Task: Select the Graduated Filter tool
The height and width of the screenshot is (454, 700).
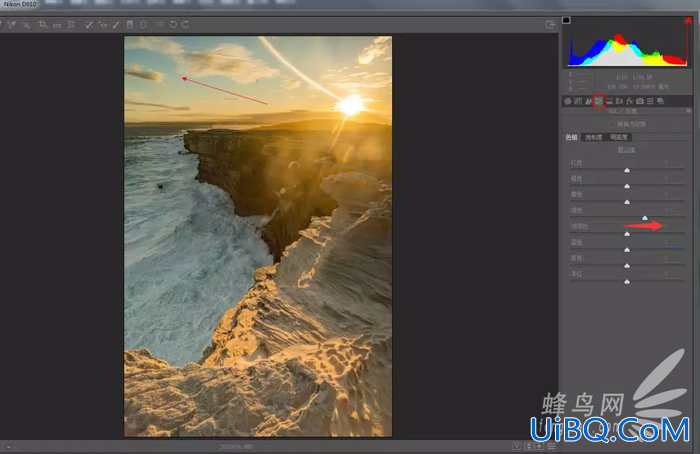Action: click(x=130, y=25)
